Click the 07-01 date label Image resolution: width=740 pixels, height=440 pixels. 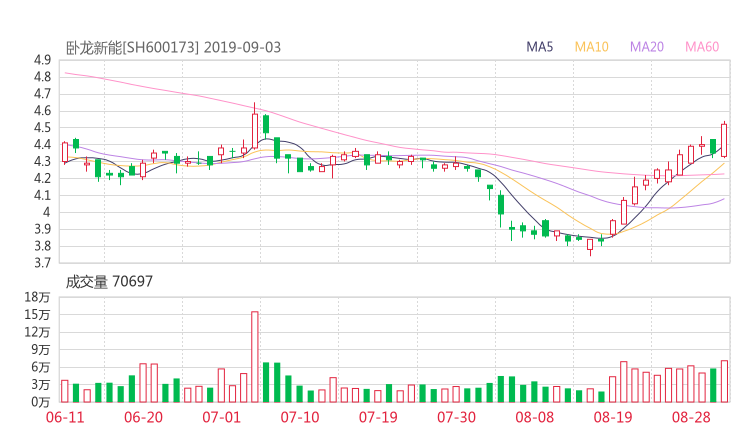[x=221, y=417]
